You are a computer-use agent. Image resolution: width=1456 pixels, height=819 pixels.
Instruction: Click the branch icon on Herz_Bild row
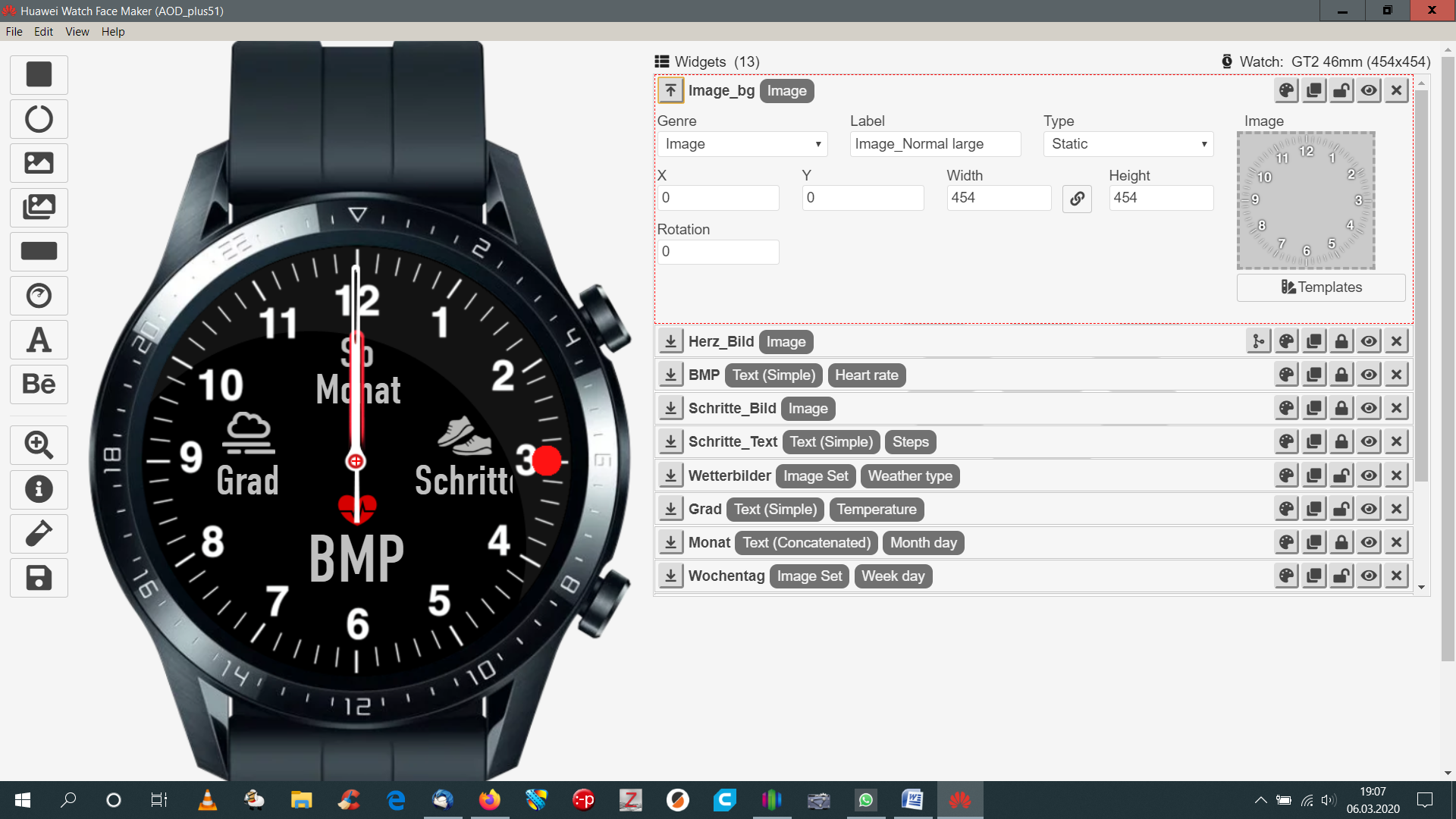[x=1259, y=341]
